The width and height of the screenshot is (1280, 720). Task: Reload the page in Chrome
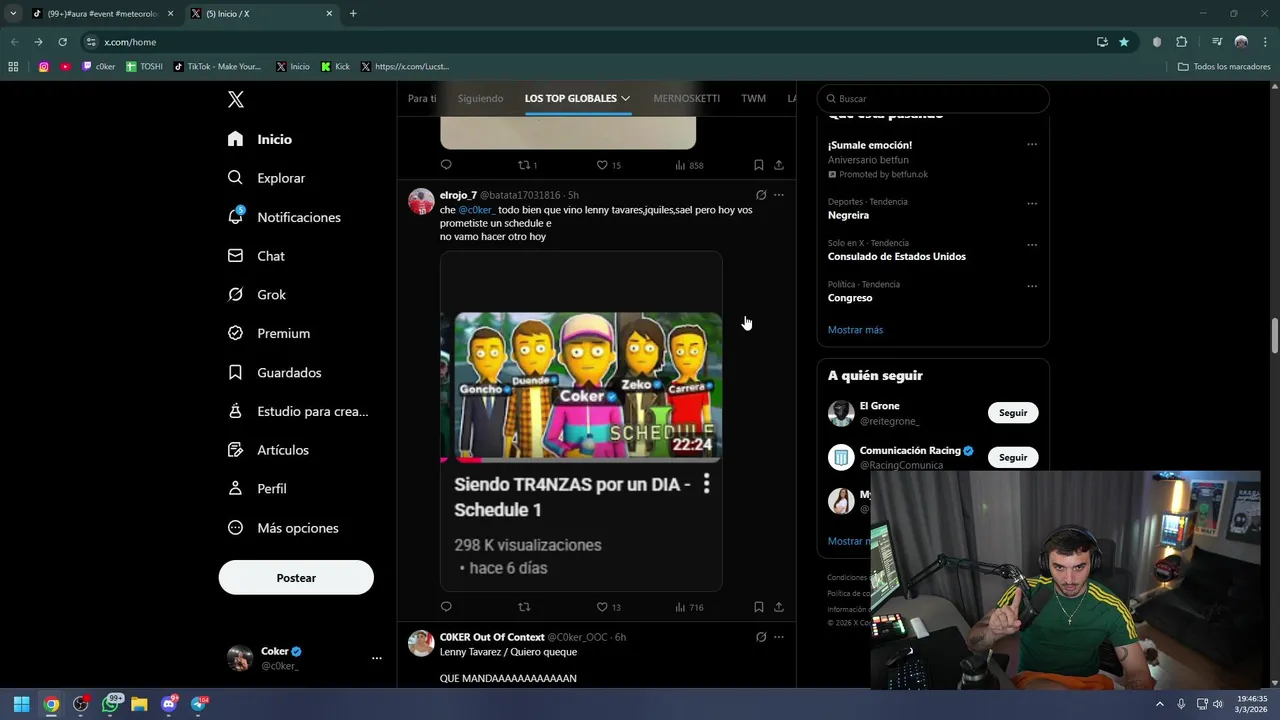pyautogui.click(x=62, y=42)
